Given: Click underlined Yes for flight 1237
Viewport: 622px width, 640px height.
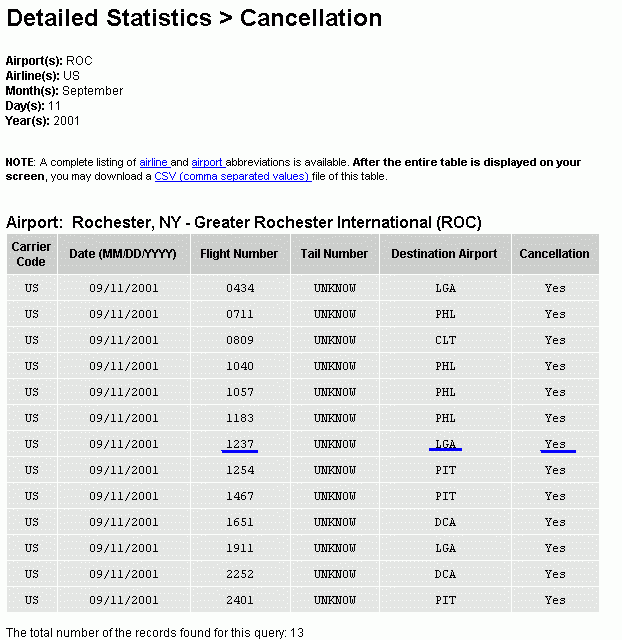Looking at the screenshot, I should [558, 444].
